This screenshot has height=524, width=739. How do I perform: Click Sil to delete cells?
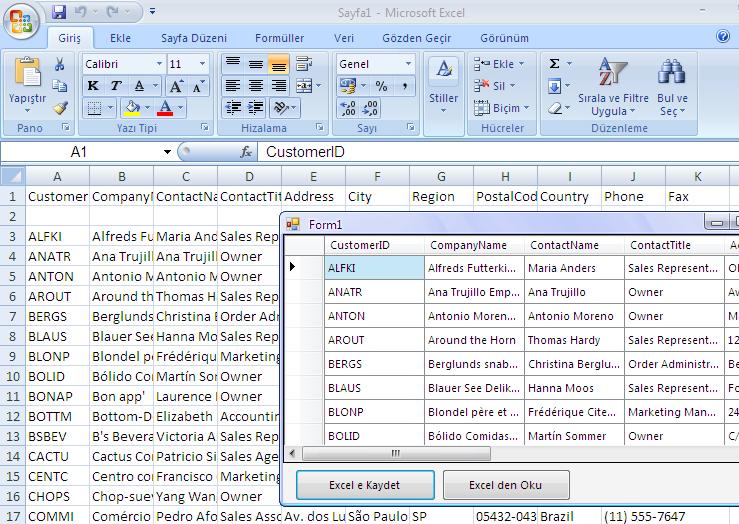pos(494,86)
